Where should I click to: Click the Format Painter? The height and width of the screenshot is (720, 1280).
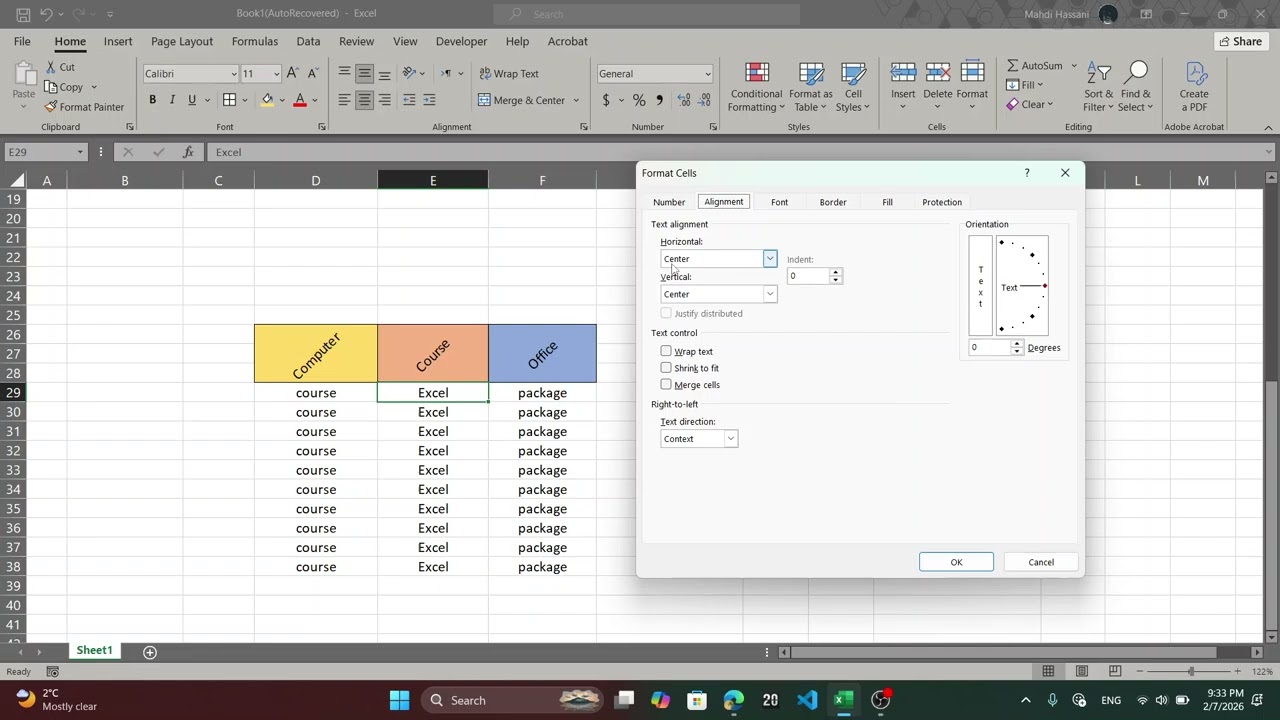click(x=84, y=107)
